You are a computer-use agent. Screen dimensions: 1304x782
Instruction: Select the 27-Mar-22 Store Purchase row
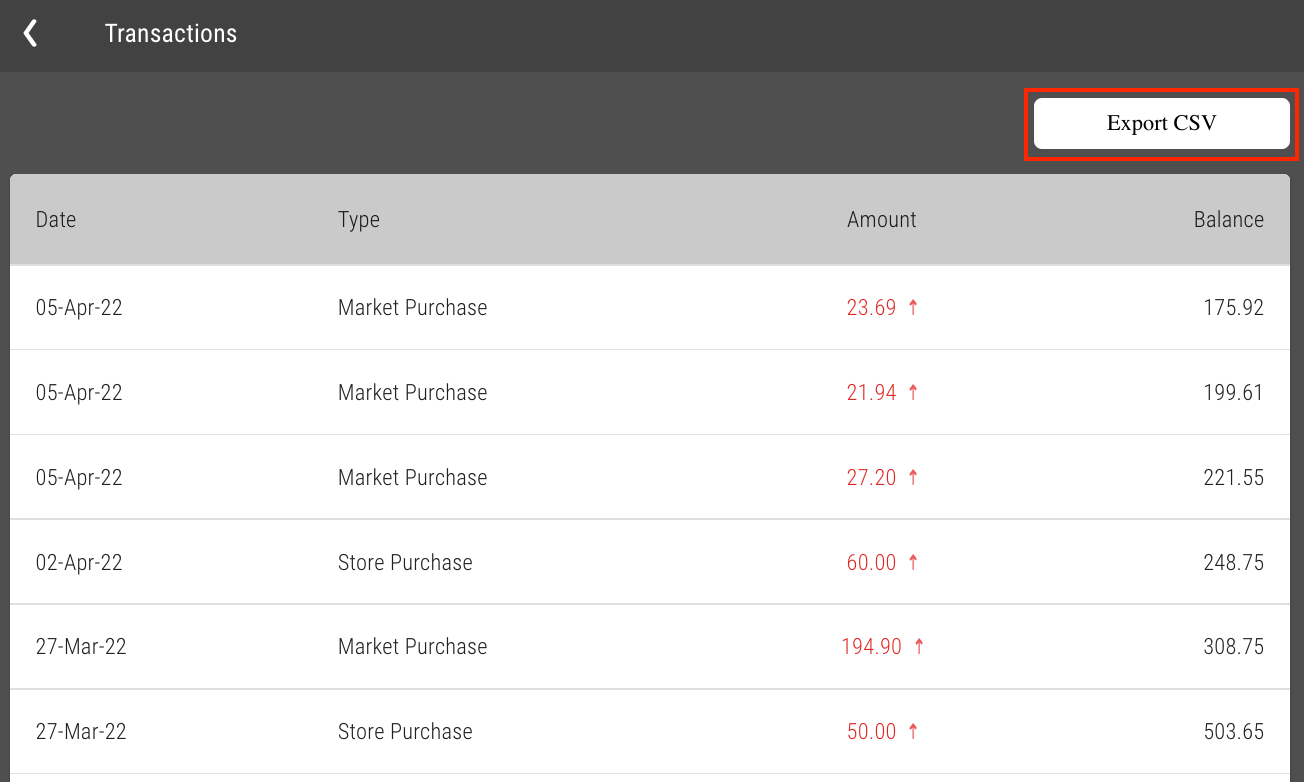pyautogui.click(x=649, y=732)
